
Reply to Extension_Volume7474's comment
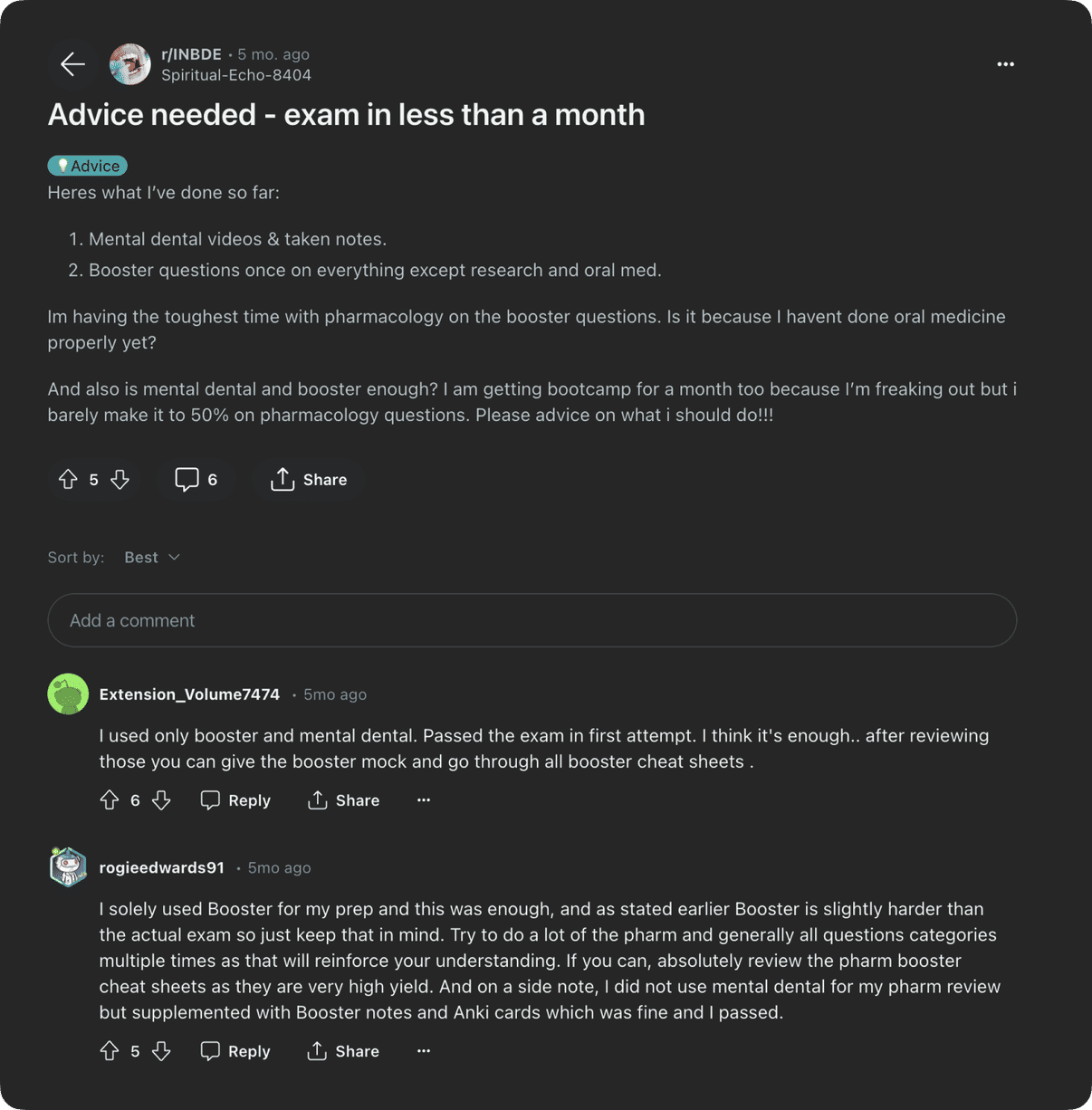[x=235, y=800]
